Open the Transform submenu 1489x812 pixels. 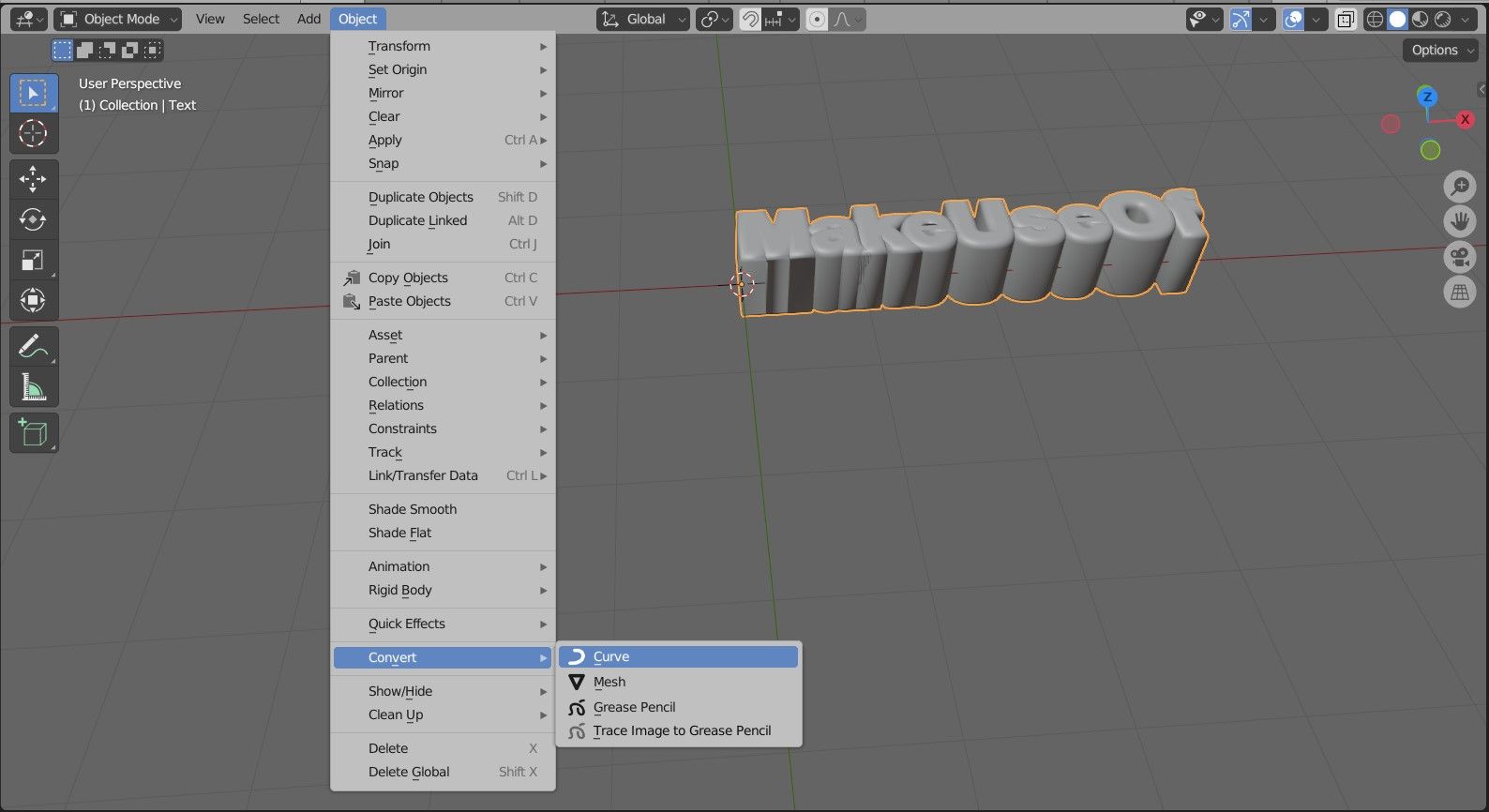coord(443,46)
